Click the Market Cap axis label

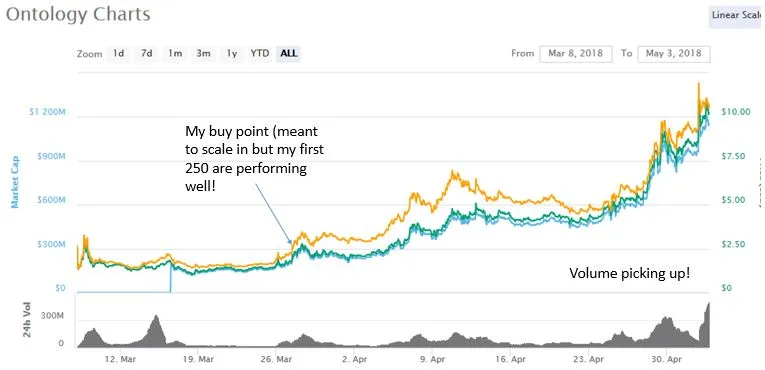coord(16,182)
